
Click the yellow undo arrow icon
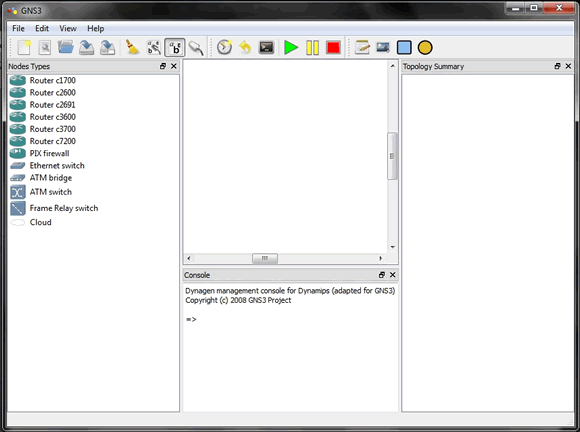point(245,47)
